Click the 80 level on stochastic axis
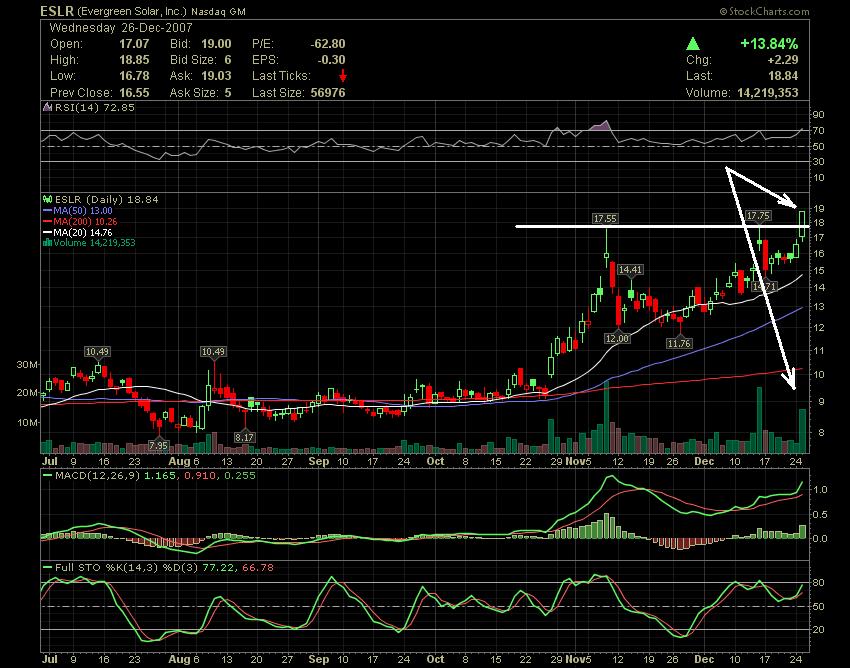Image resolution: width=850 pixels, height=668 pixels. [x=818, y=583]
